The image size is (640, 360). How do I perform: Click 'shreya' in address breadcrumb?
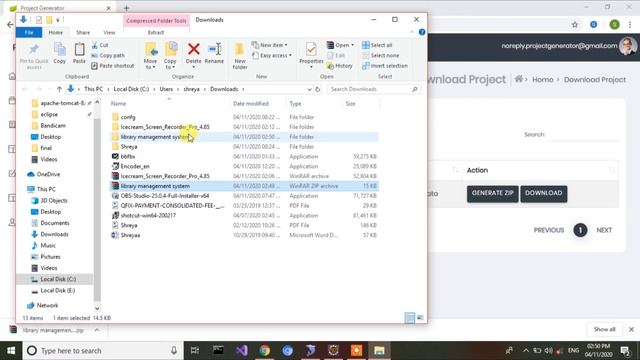coord(191,89)
